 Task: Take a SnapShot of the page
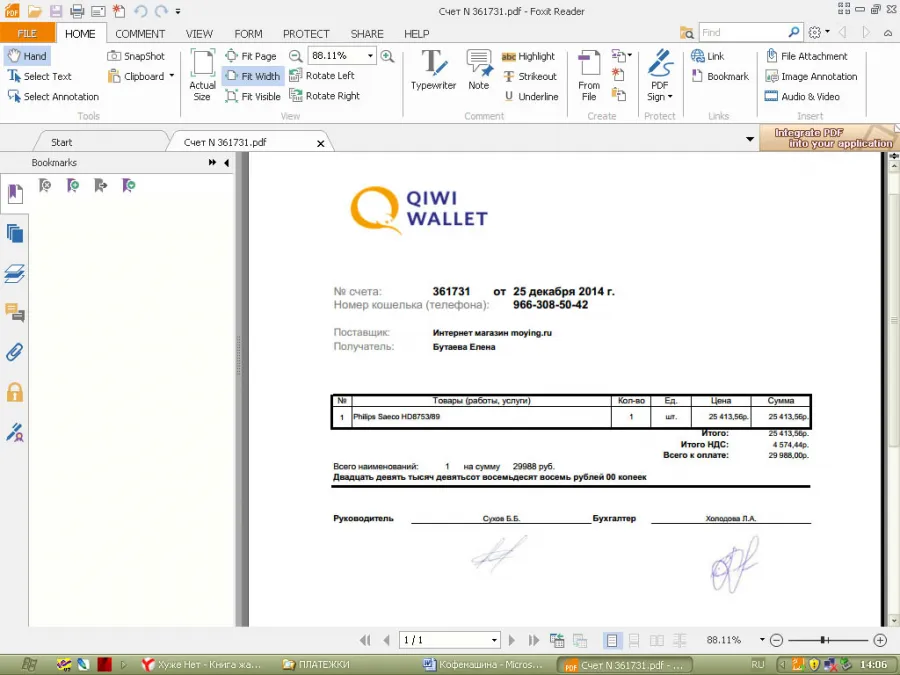(136, 56)
